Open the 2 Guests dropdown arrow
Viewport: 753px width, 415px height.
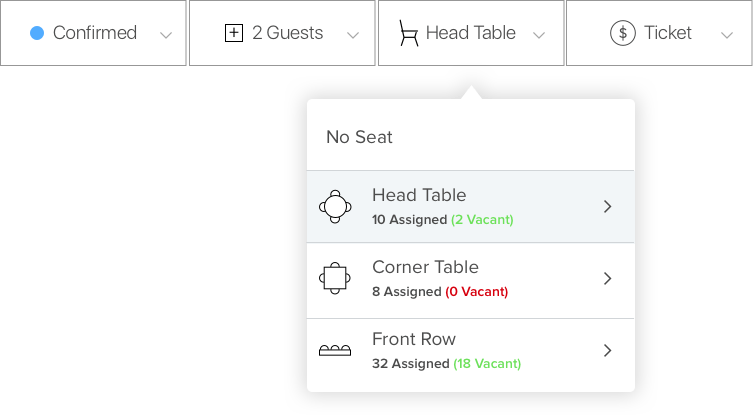[x=353, y=35]
